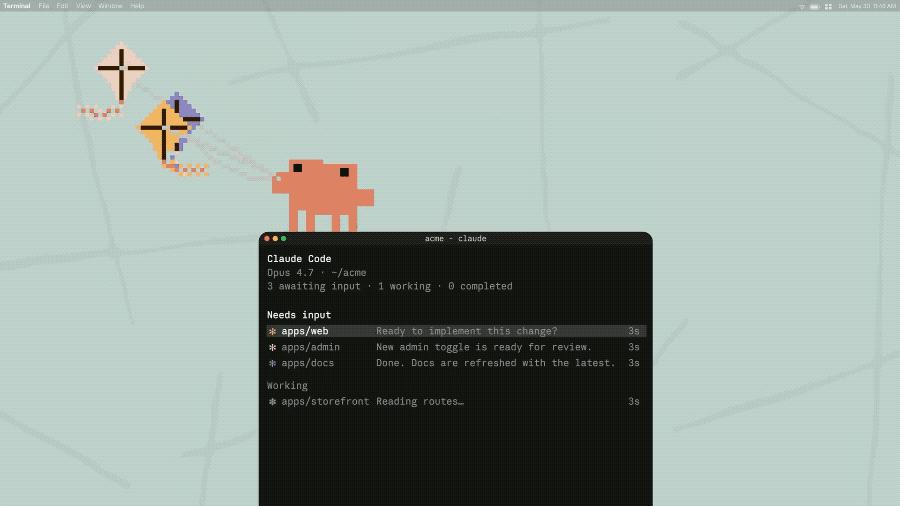Open the Terminal app menu
Viewport: 900px width, 506px height.
pyautogui.click(x=17, y=6)
